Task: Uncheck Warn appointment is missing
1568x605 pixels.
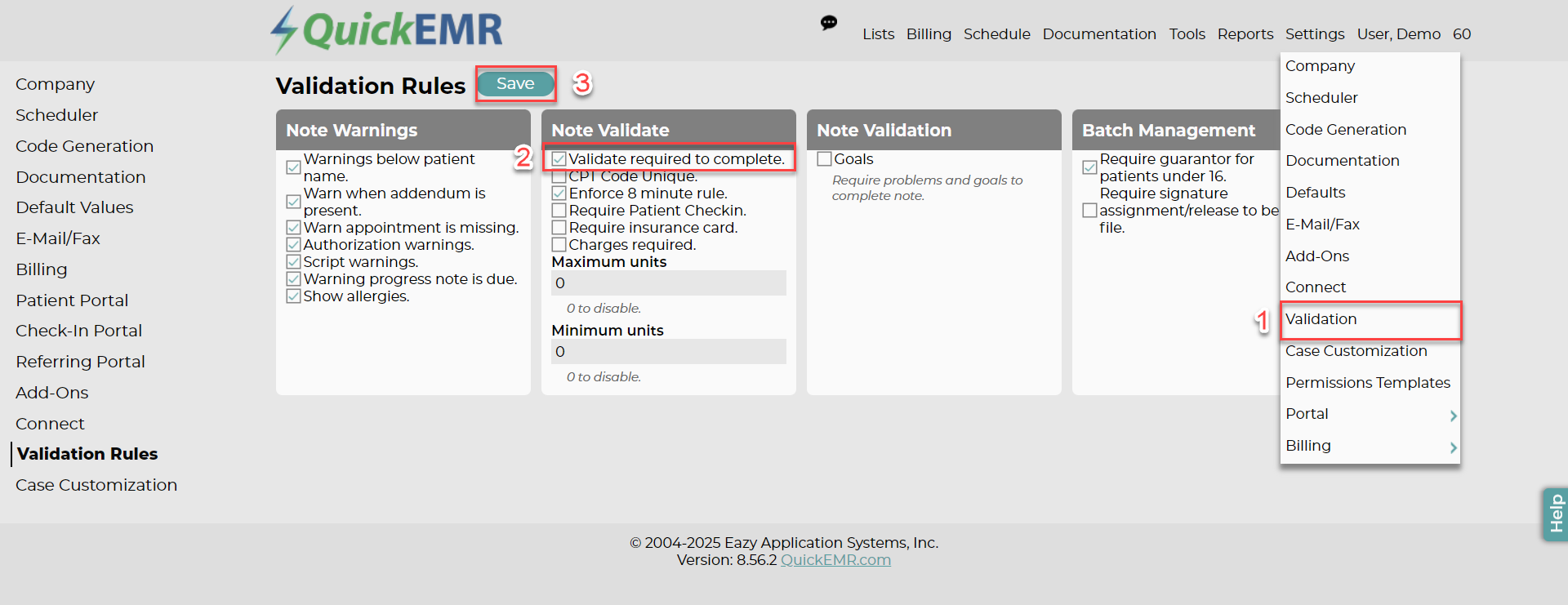Action: tap(293, 227)
